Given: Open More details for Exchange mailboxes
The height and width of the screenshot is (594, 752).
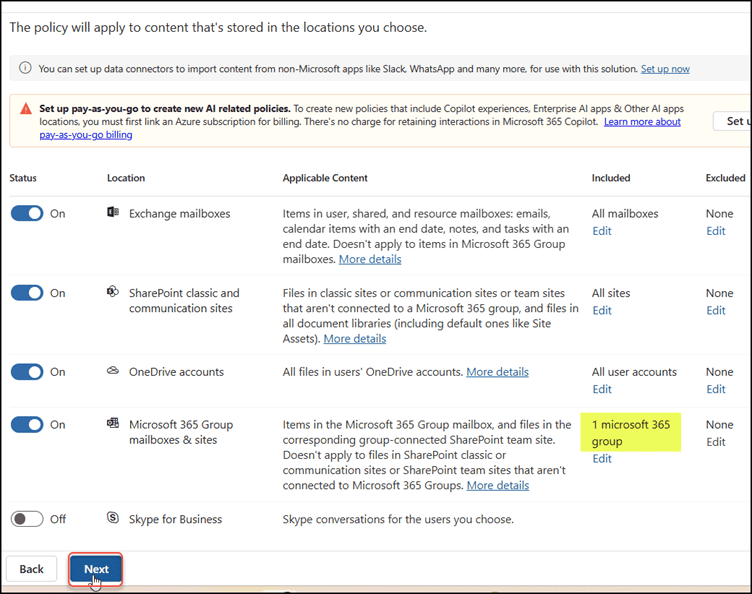Looking at the screenshot, I should click(x=370, y=259).
